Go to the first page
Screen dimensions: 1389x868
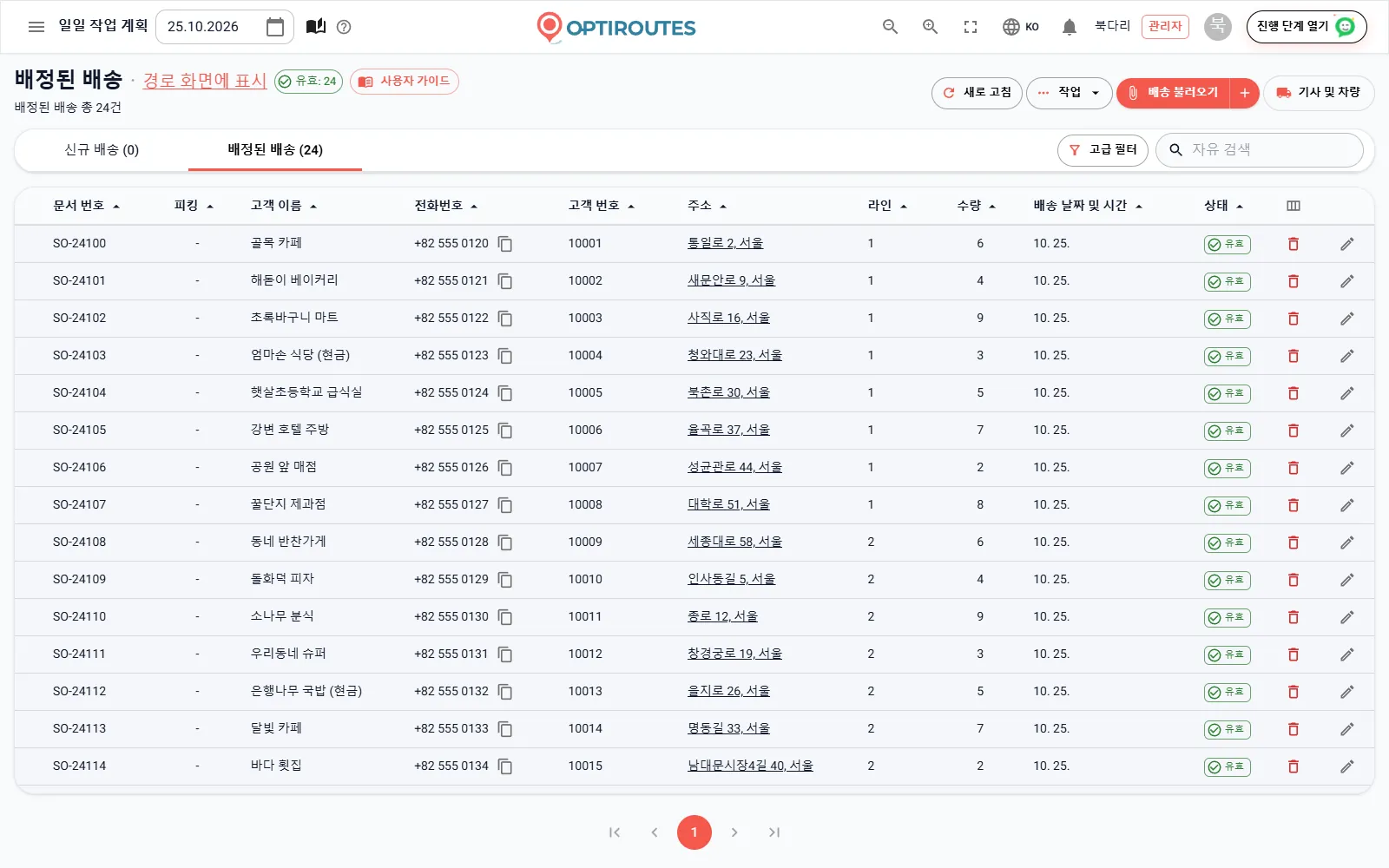pos(615,832)
